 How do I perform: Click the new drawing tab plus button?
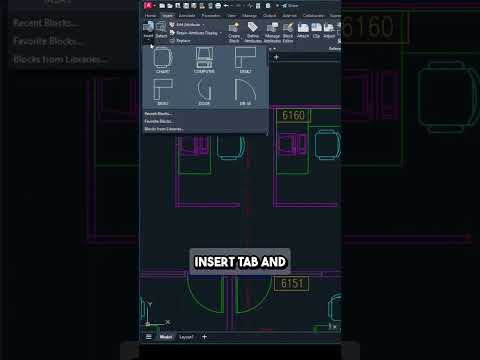coord(276,57)
